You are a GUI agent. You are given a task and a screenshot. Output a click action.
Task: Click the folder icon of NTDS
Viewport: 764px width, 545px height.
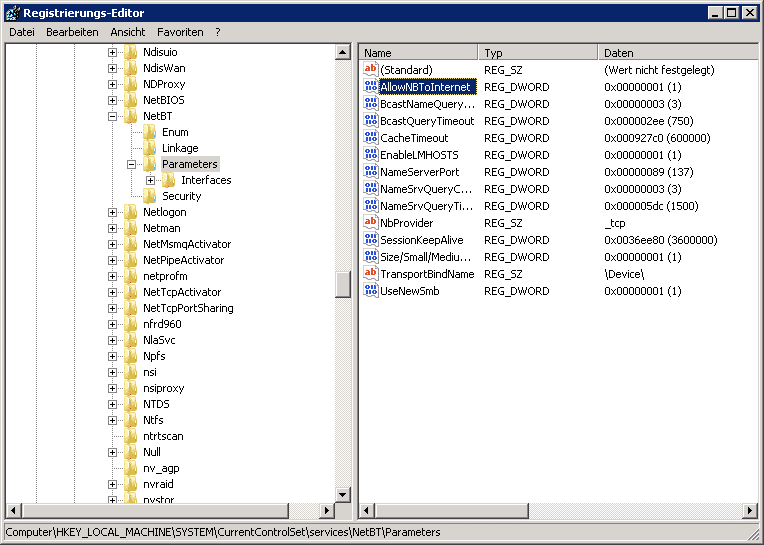(x=131, y=404)
